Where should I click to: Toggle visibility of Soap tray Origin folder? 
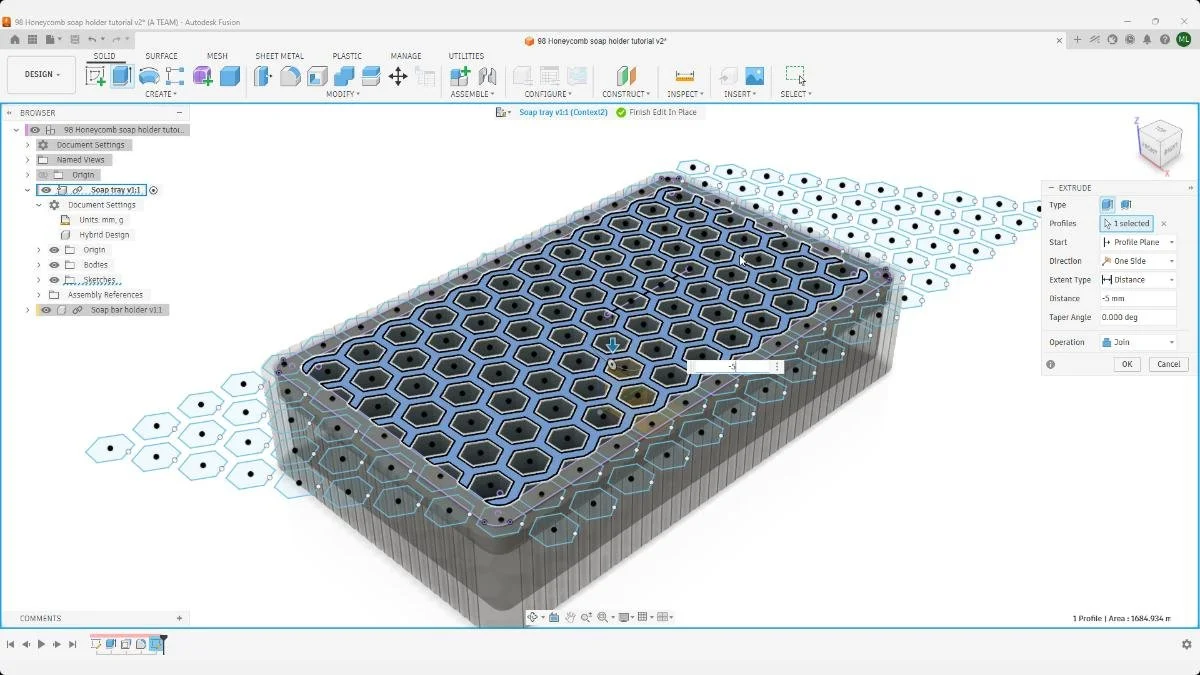click(x=54, y=250)
